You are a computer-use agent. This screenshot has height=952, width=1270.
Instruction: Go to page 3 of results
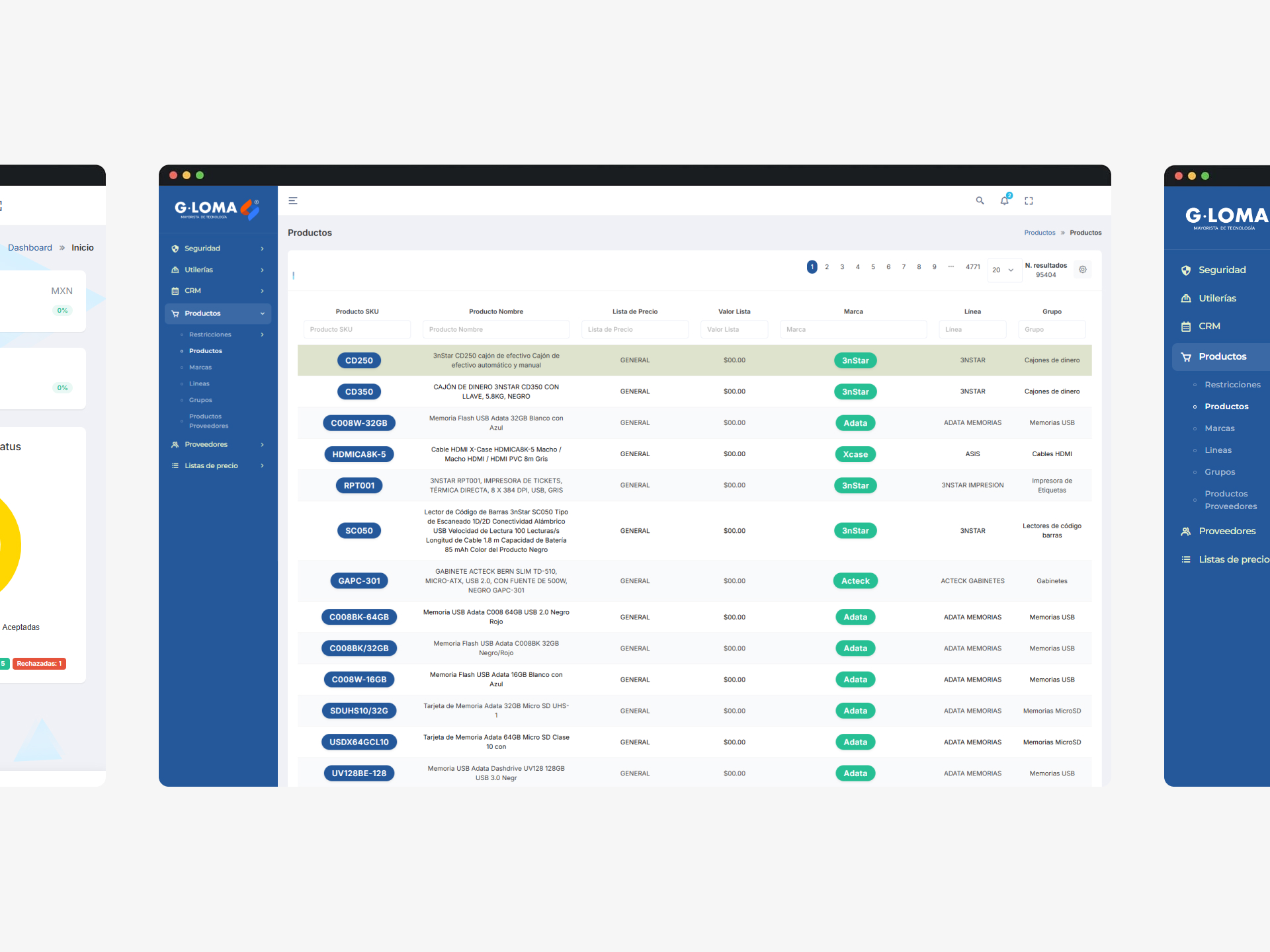click(x=842, y=267)
